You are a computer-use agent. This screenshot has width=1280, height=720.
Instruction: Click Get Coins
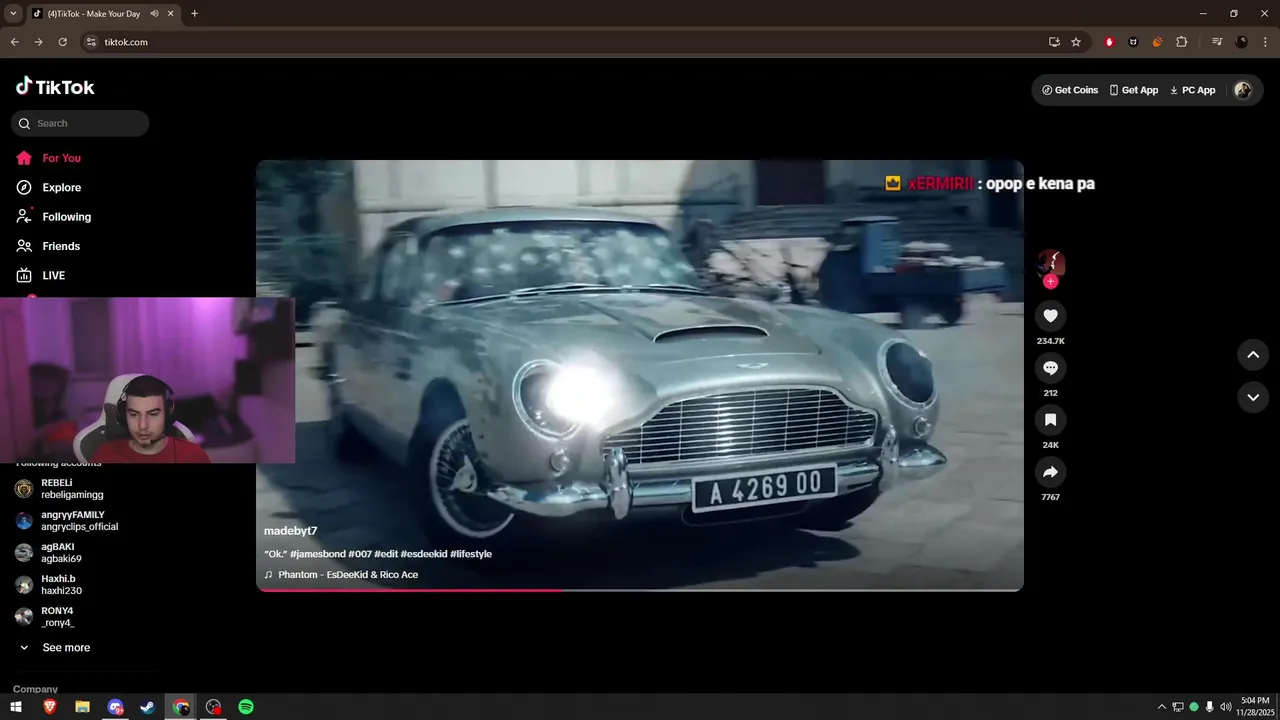click(x=1070, y=90)
